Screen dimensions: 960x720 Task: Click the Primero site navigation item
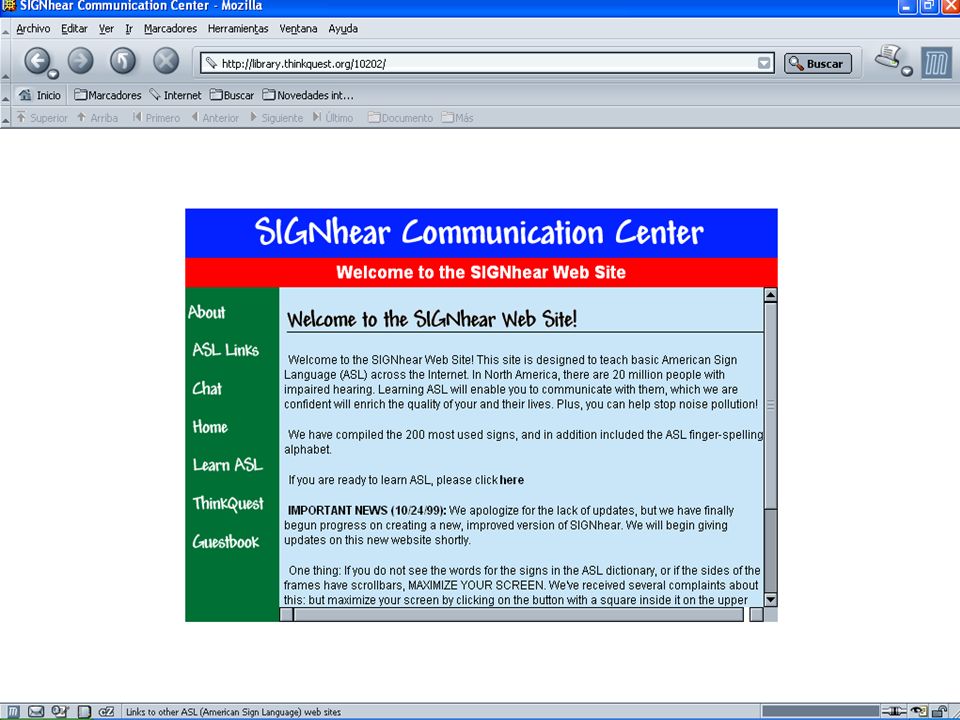156,118
